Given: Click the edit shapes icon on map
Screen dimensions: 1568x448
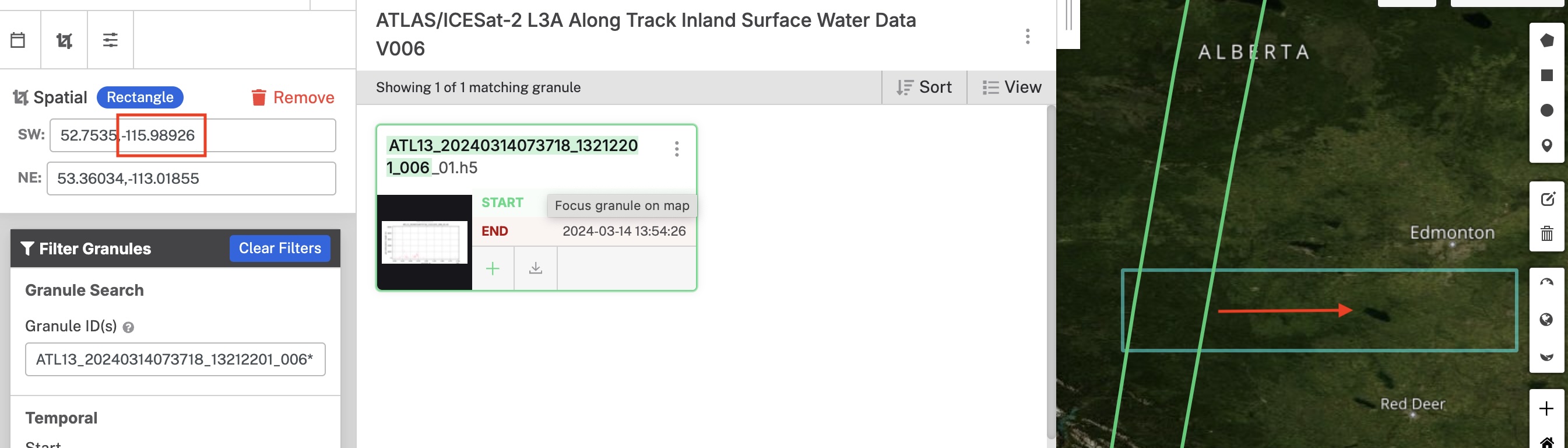Looking at the screenshot, I should [x=1546, y=199].
